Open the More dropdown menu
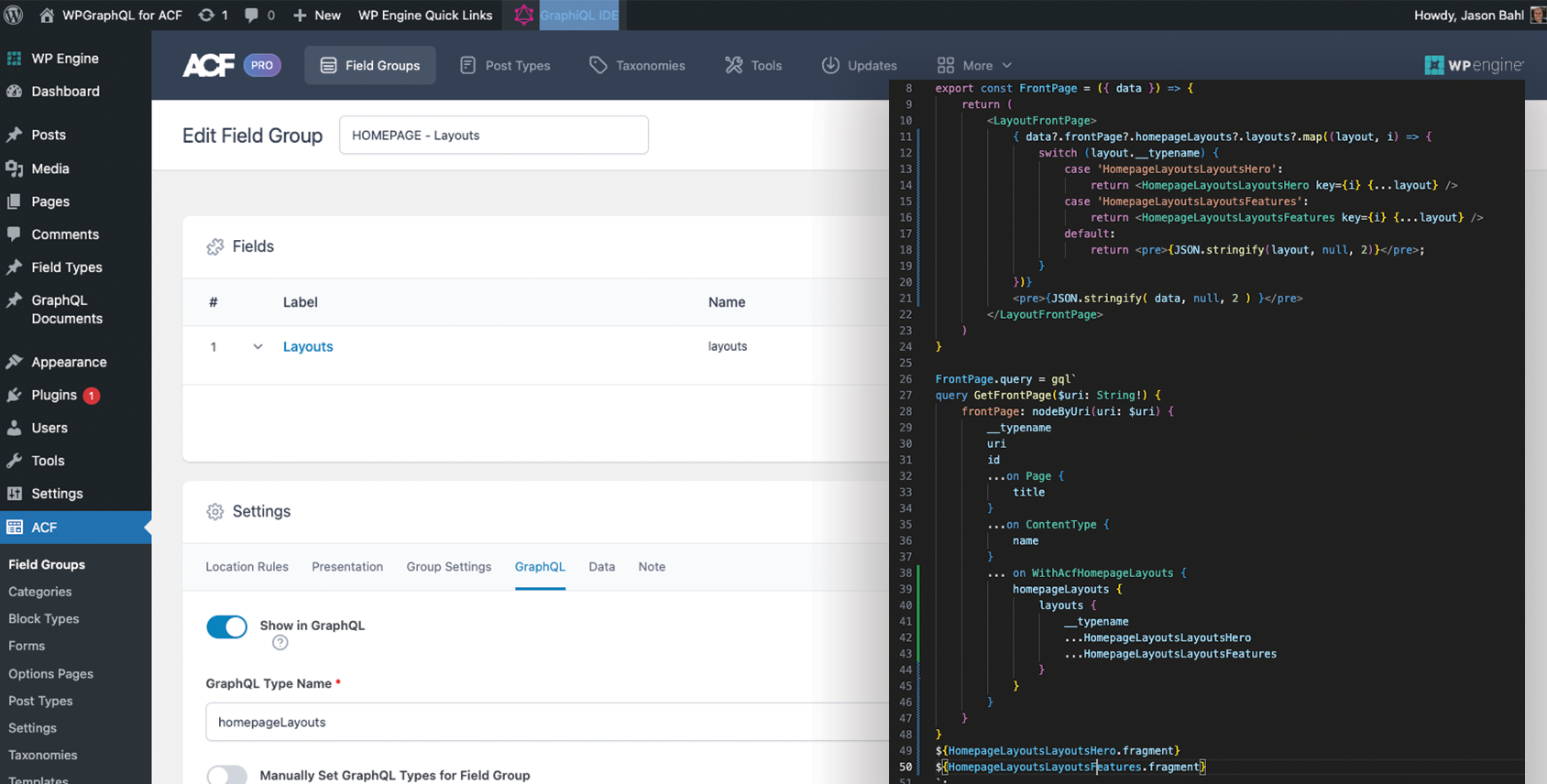The width and height of the screenshot is (1547, 784). click(x=974, y=65)
